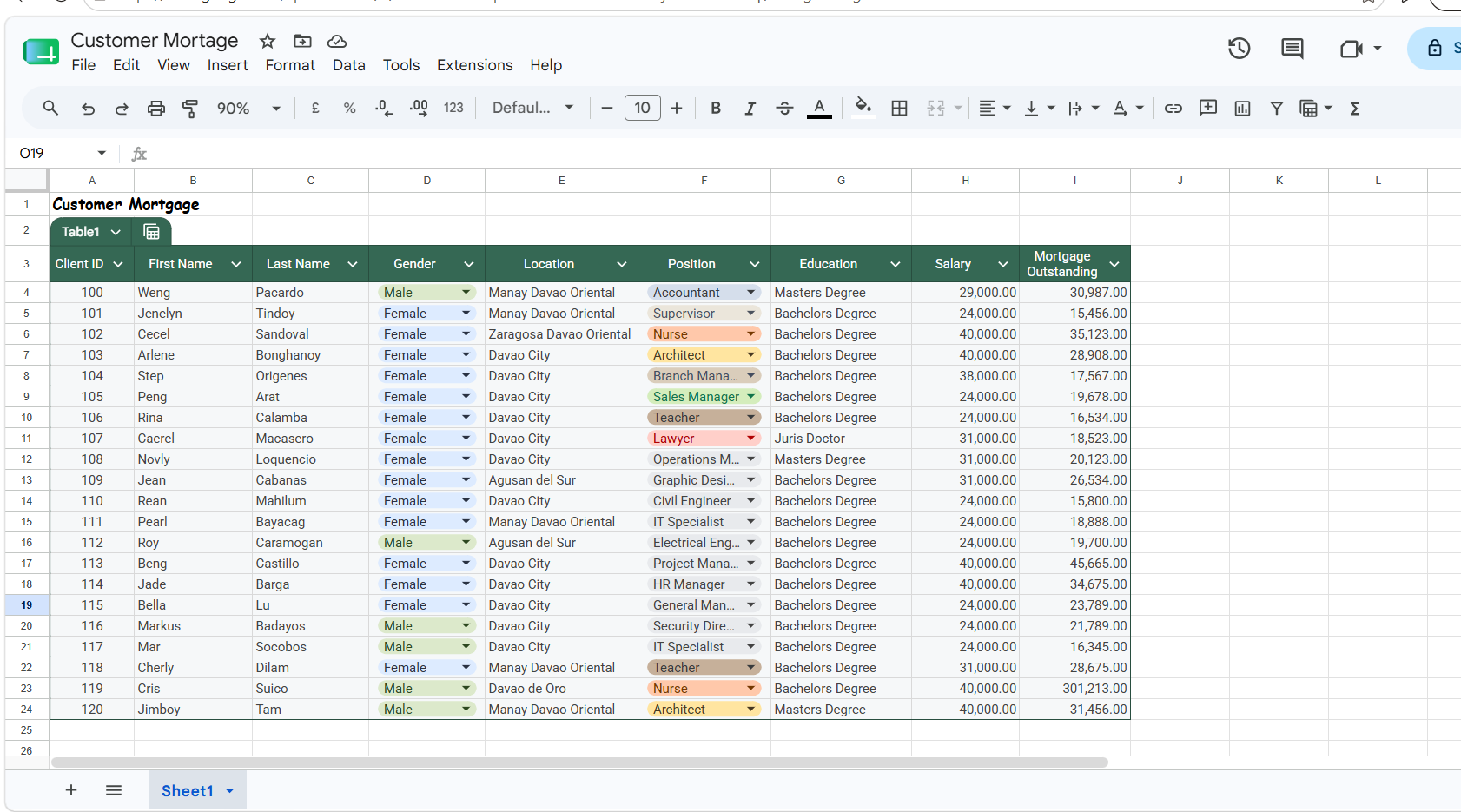The width and height of the screenshot is (1461, 812).
Task: Open the Format menu
Action: pyautogui.click(x=290, y=65)
